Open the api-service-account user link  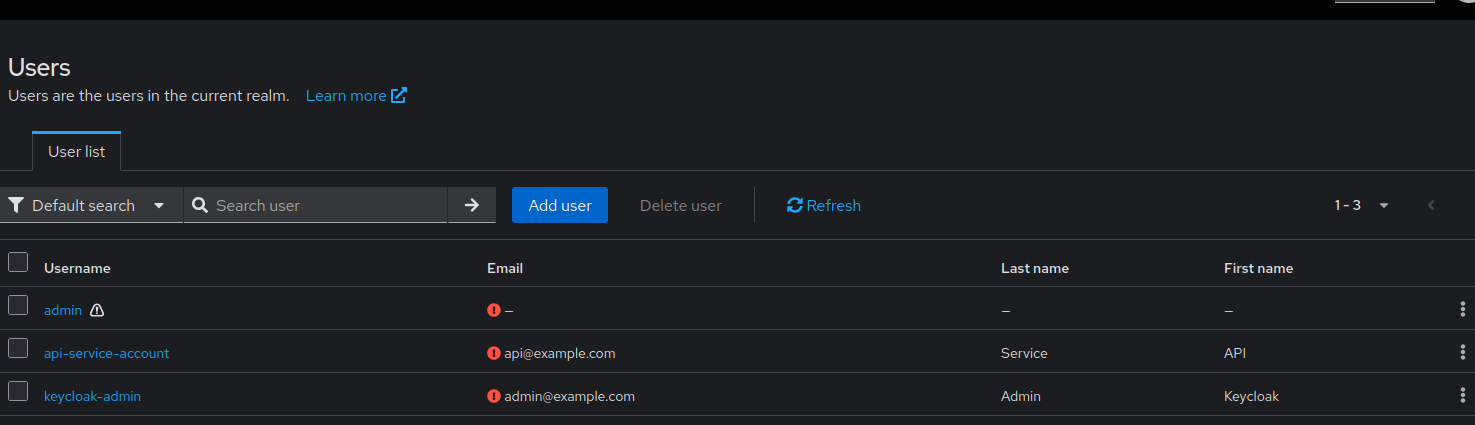(x=107, y=353)
